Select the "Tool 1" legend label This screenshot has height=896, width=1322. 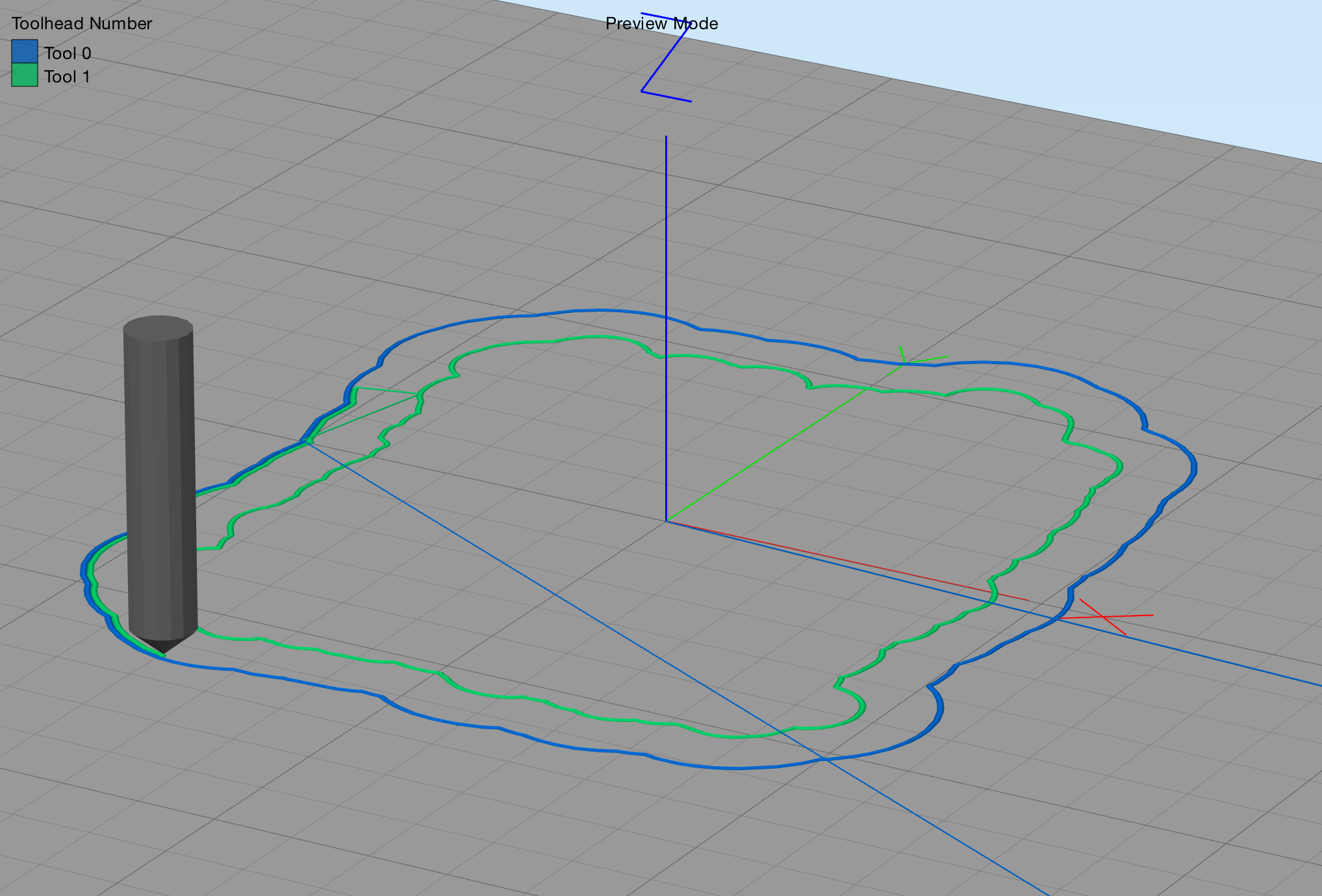[x=67, y=77]
